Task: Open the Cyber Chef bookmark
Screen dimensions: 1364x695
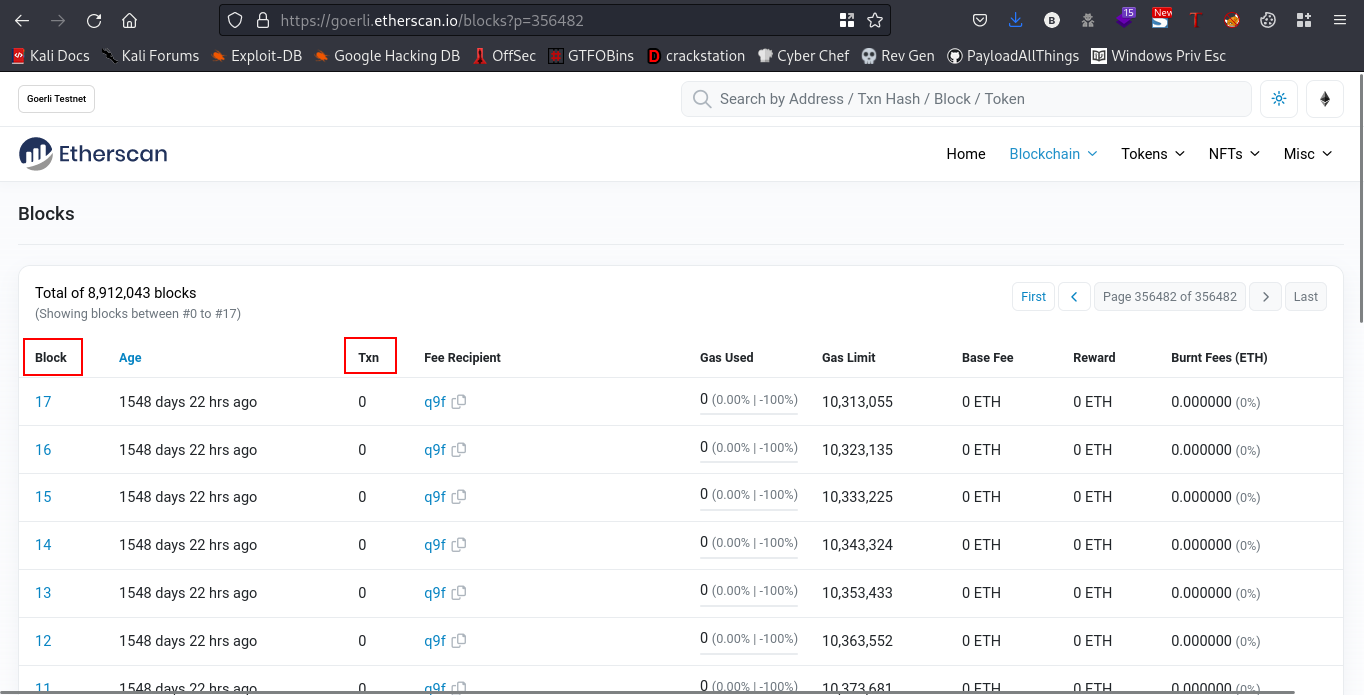Action: pos(803,56)
